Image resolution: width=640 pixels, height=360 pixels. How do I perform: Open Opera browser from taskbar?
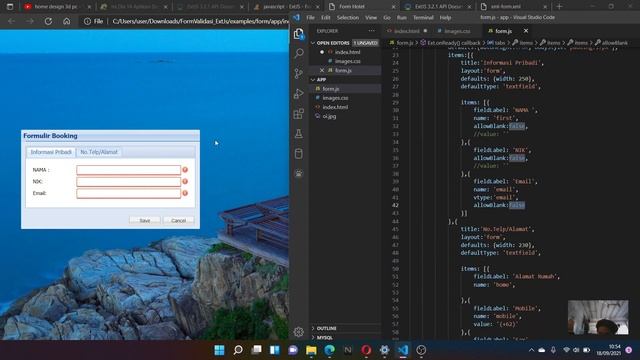point(366,350)
